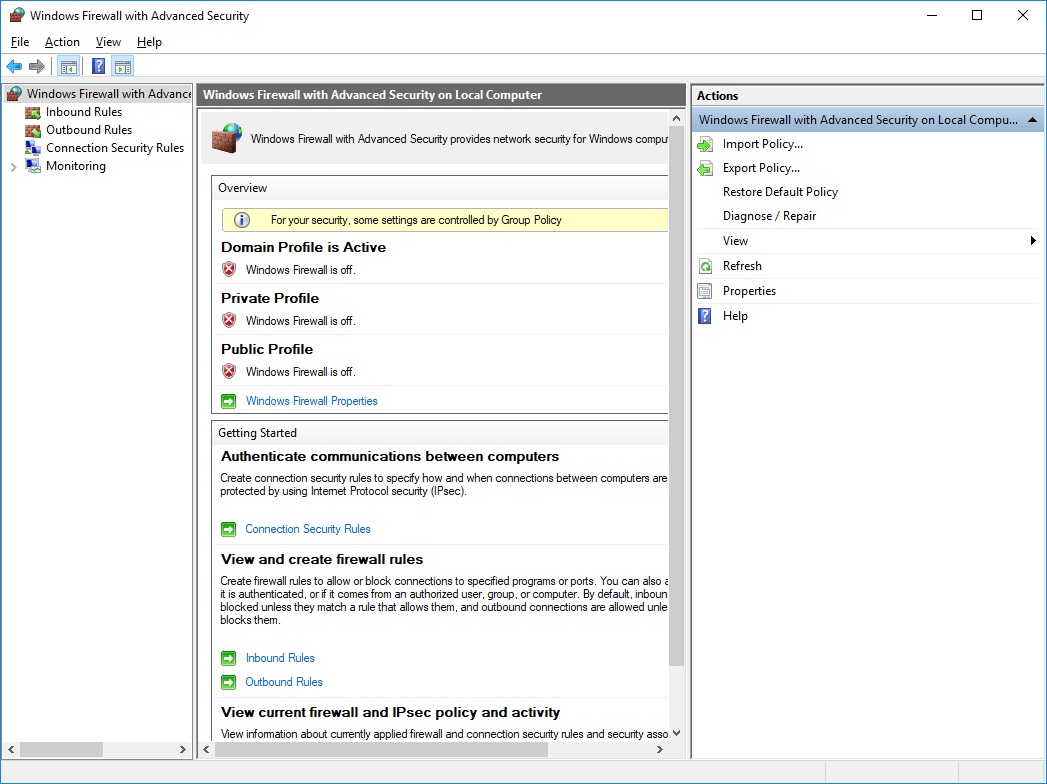
Task: Click the red shield icon under Public Profile
Action: click(x=229, y=371)
